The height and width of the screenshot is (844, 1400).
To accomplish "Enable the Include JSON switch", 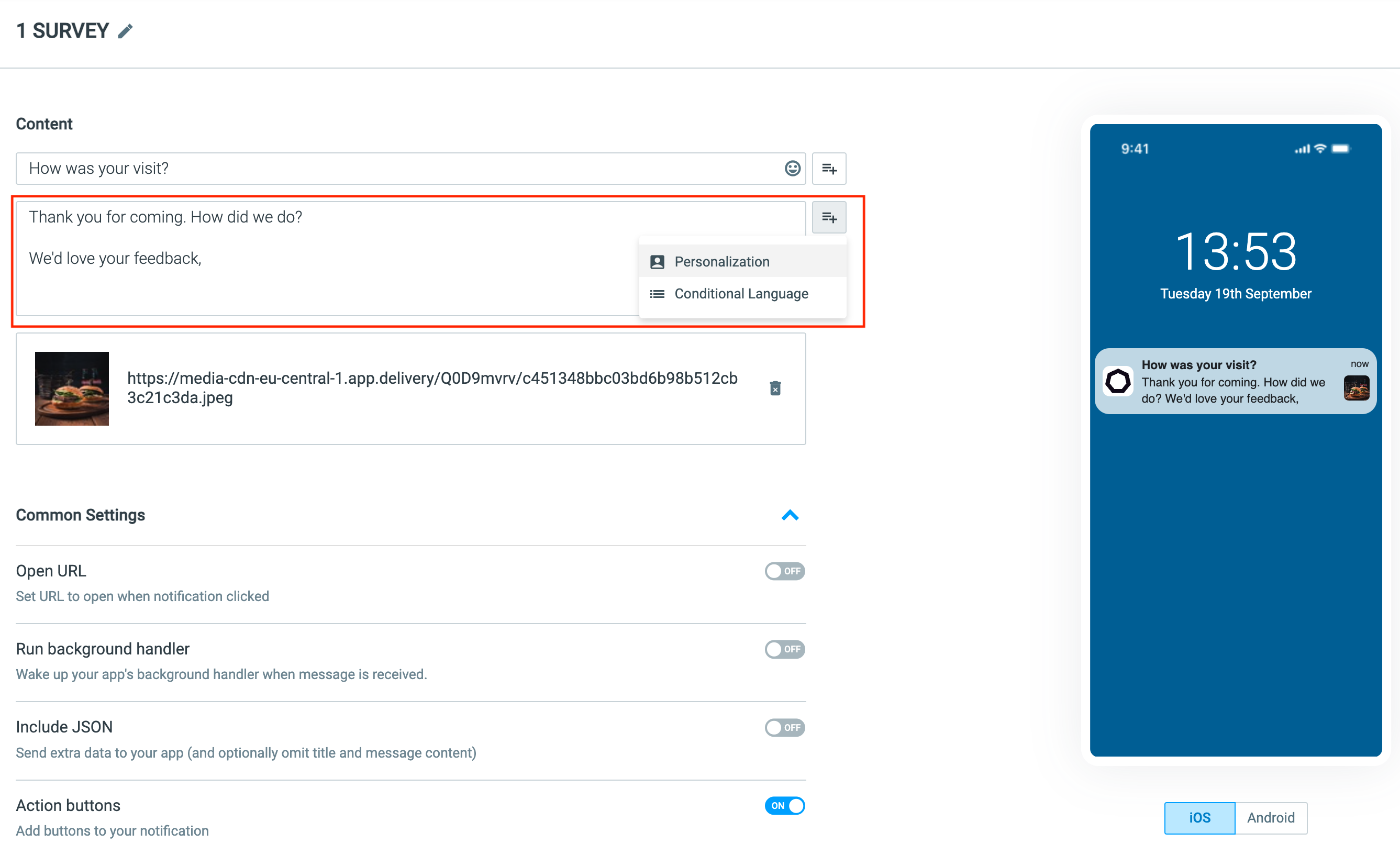I will pos(785,727).
